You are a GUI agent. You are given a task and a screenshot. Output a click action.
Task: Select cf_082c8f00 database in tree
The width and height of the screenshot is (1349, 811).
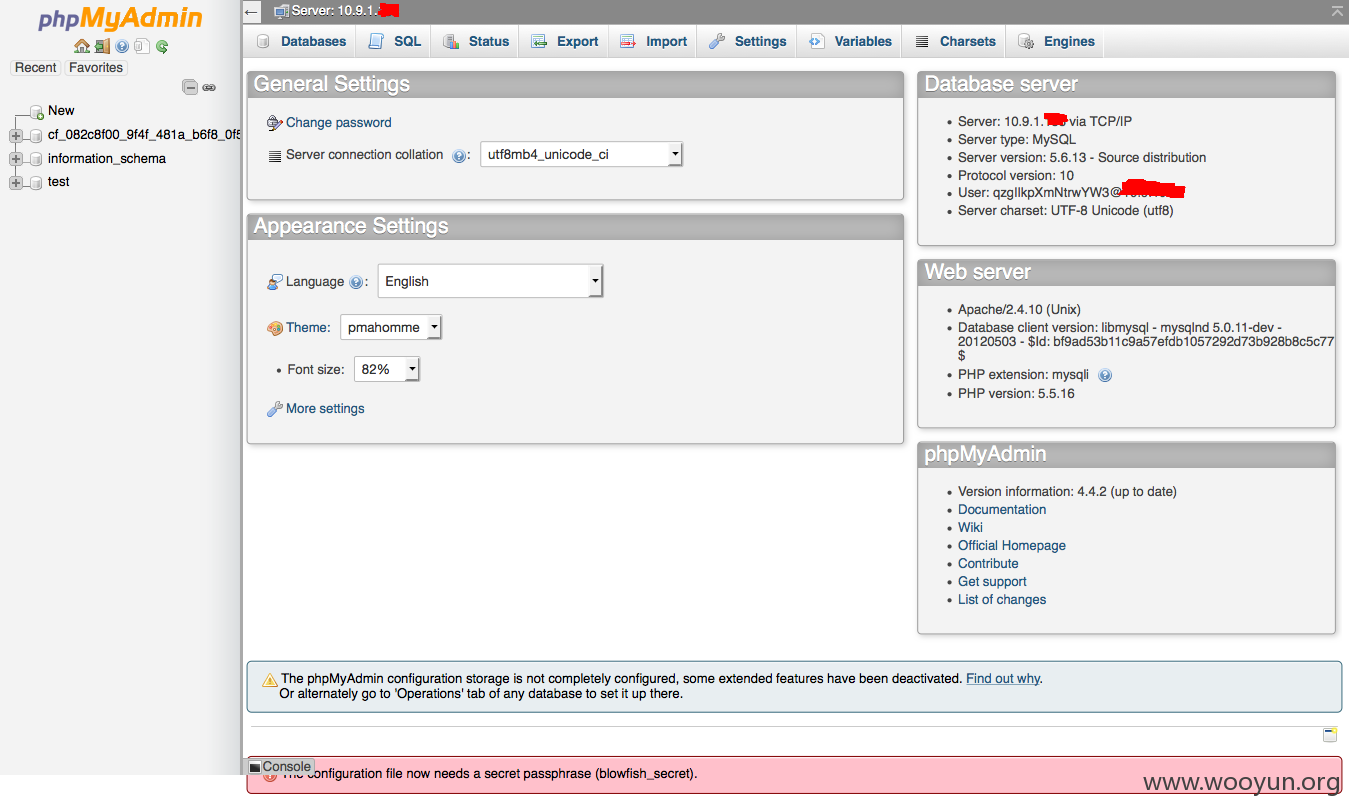point(144,135)
